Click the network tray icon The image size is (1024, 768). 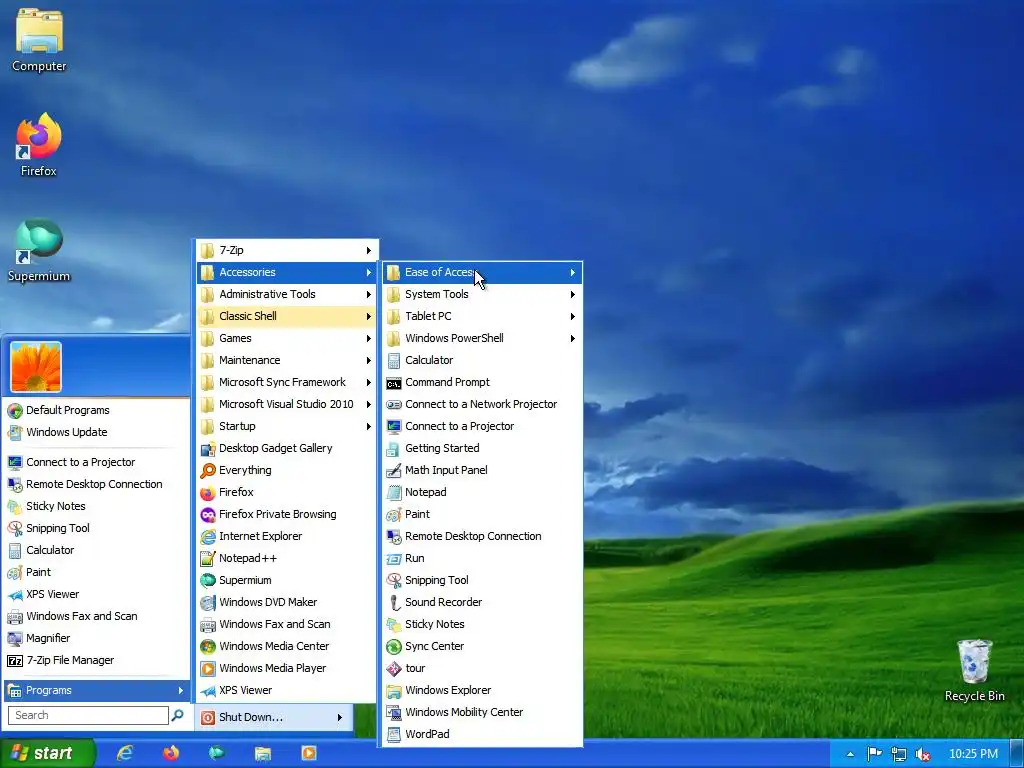pos(899,754)
